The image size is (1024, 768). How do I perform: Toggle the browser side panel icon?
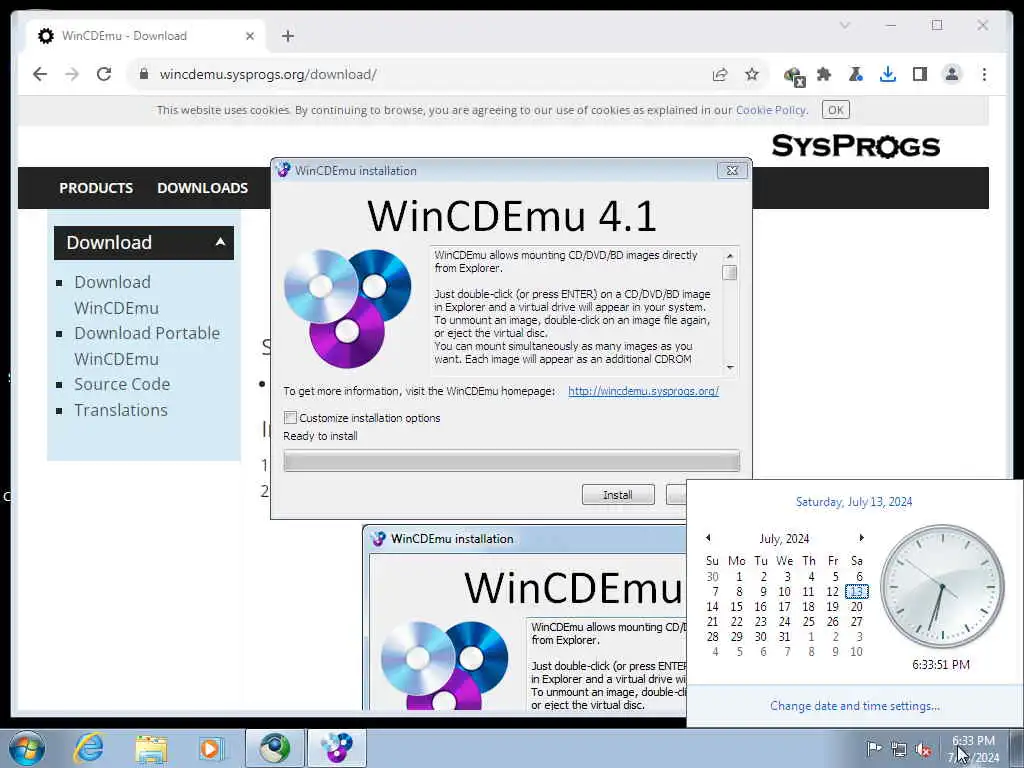tap(920, 74)
